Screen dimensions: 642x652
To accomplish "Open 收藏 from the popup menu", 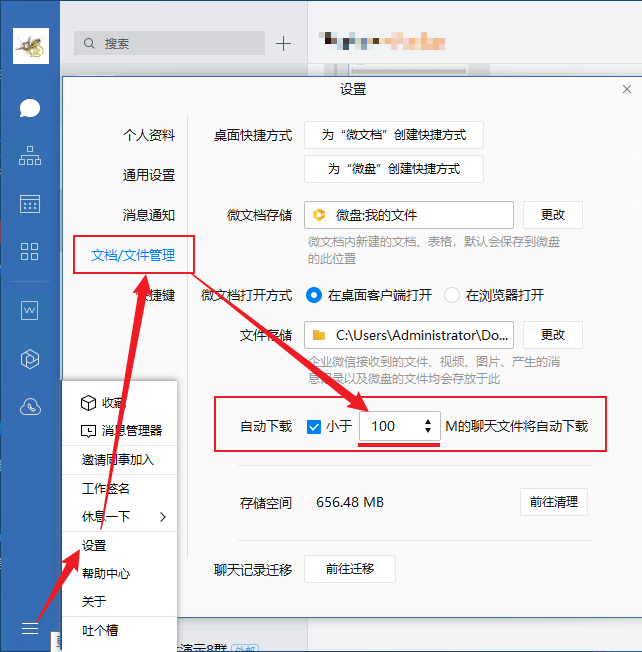I will (119, 403).
